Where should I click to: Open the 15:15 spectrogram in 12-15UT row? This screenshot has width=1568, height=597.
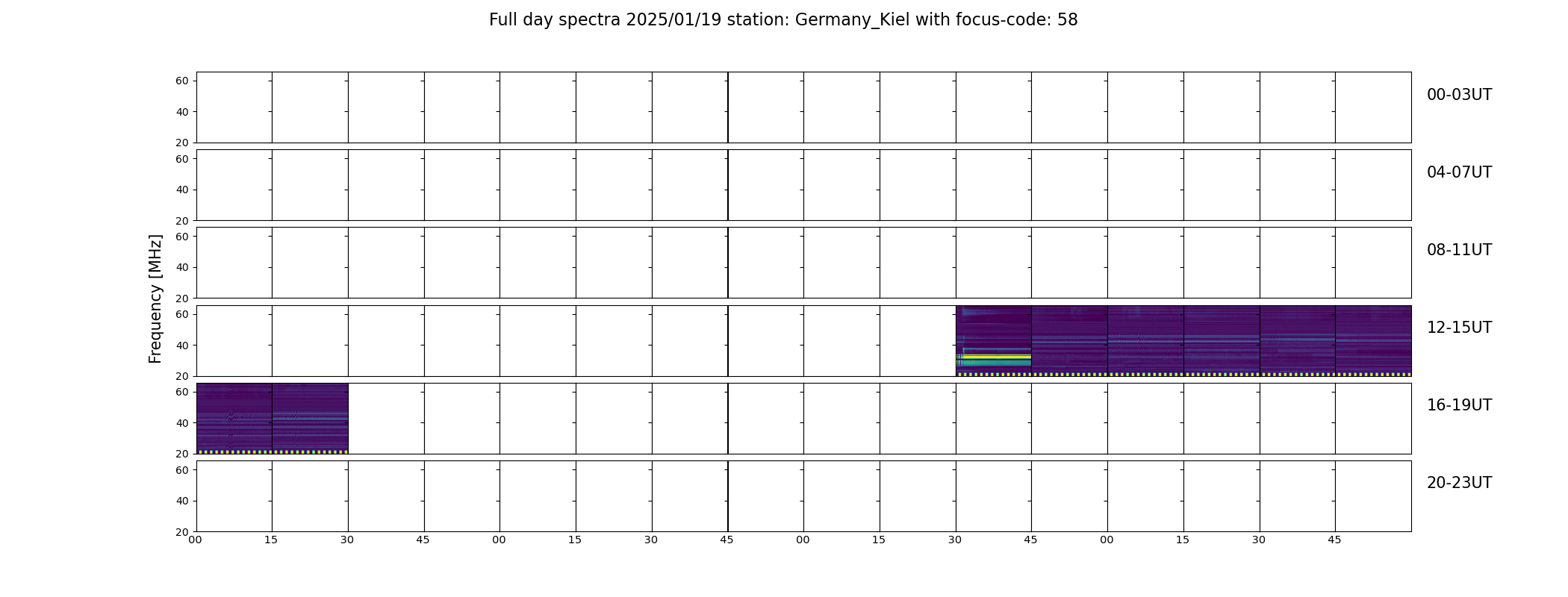click(x=1222, y=341)
